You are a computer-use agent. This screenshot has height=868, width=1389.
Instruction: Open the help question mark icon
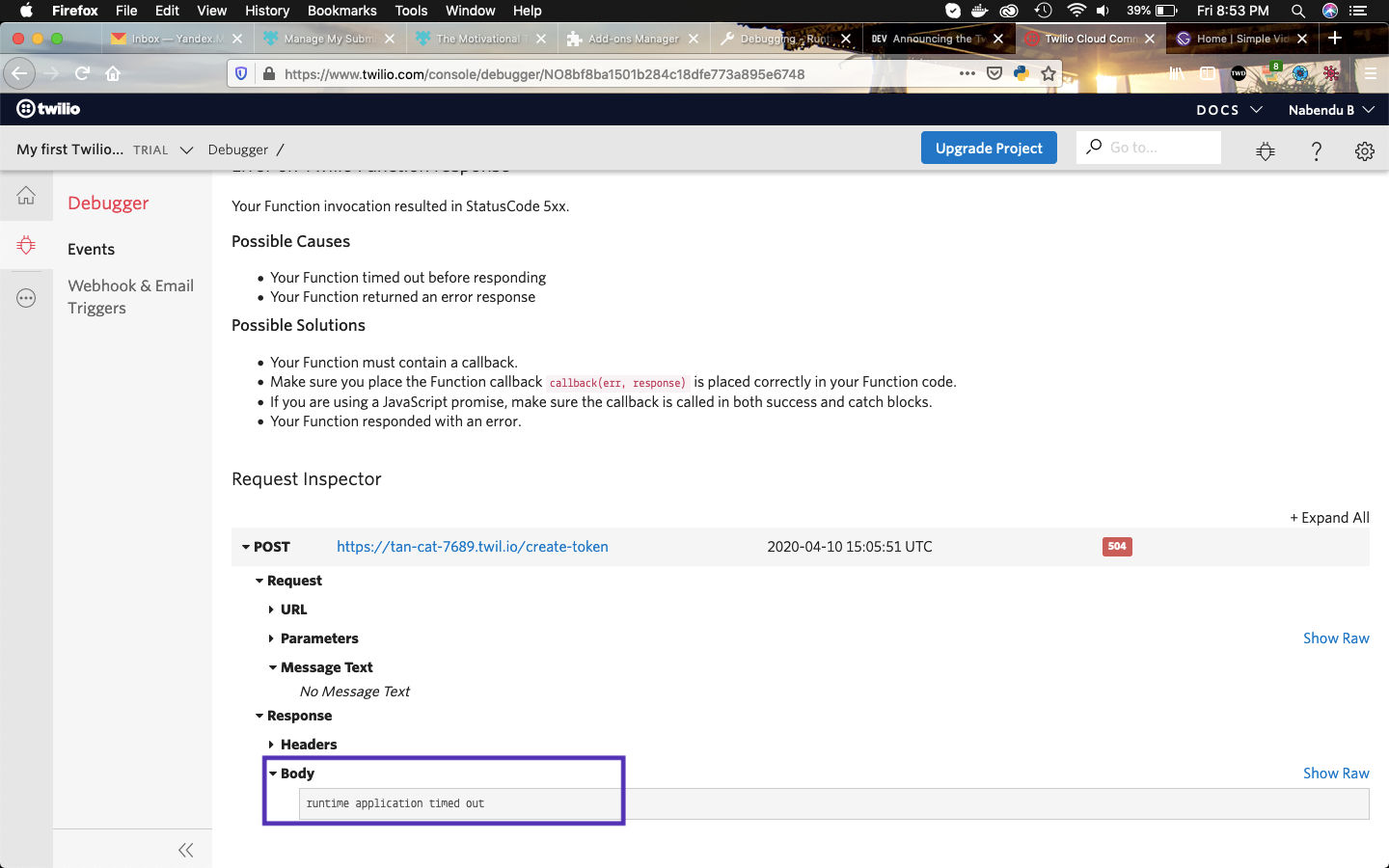[x=1316, y=150]
